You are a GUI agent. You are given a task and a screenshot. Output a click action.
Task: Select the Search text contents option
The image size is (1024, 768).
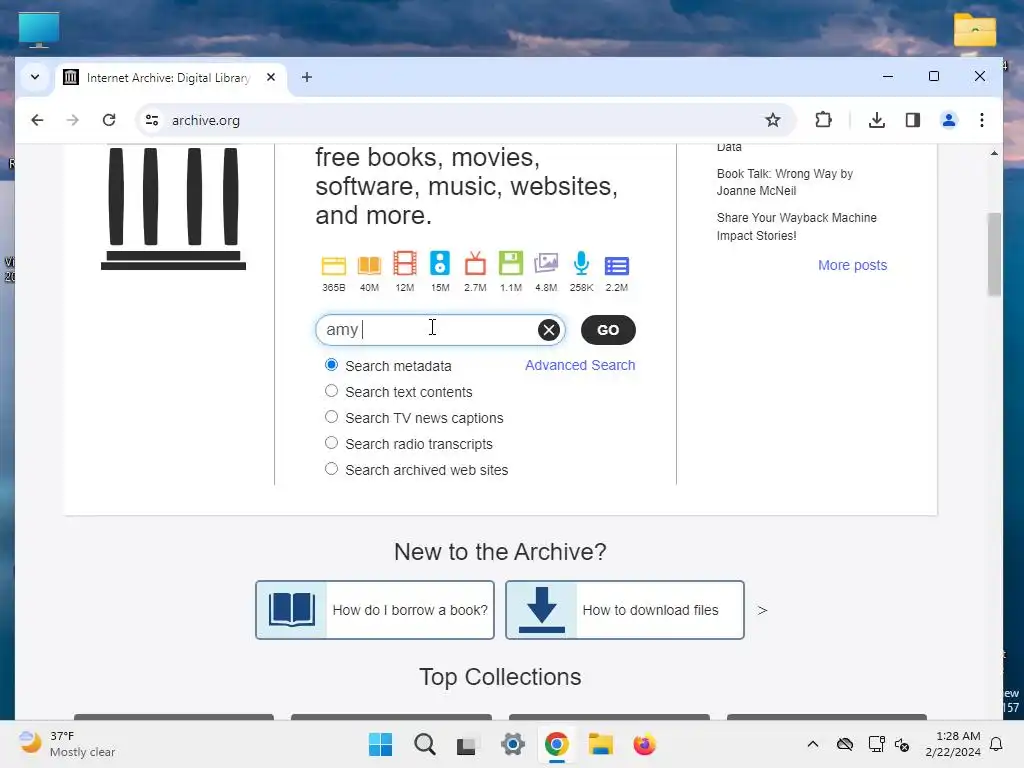coord(332,391)
